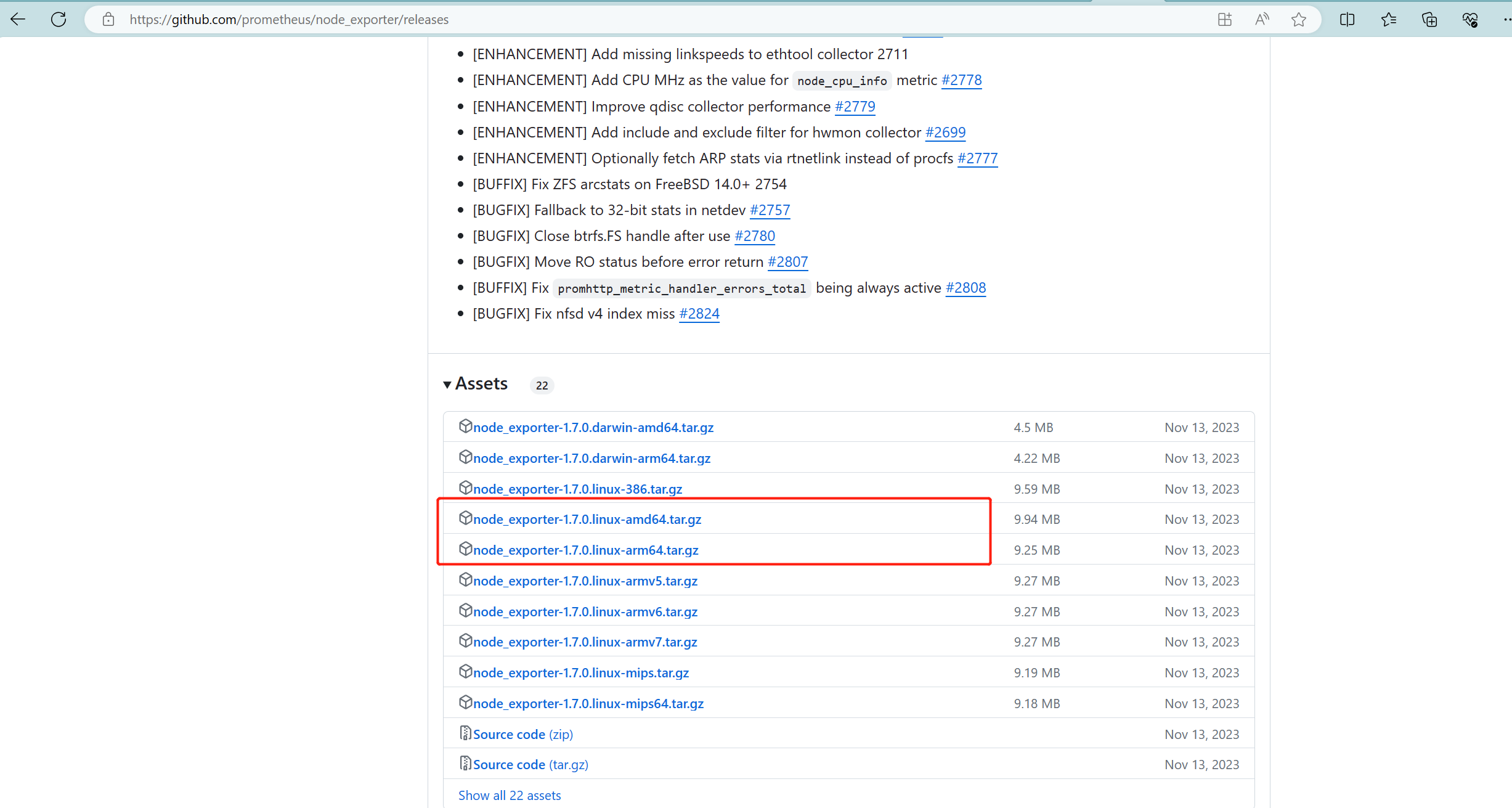Open Browser essentials heart icon
1512x808 pixels.
[1470, 19]
